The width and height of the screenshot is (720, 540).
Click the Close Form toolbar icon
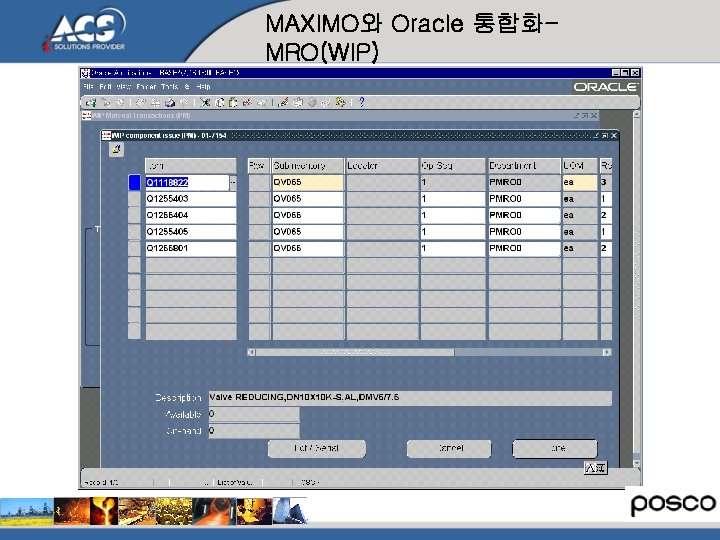pyautogui.click(x=183, y=102)
